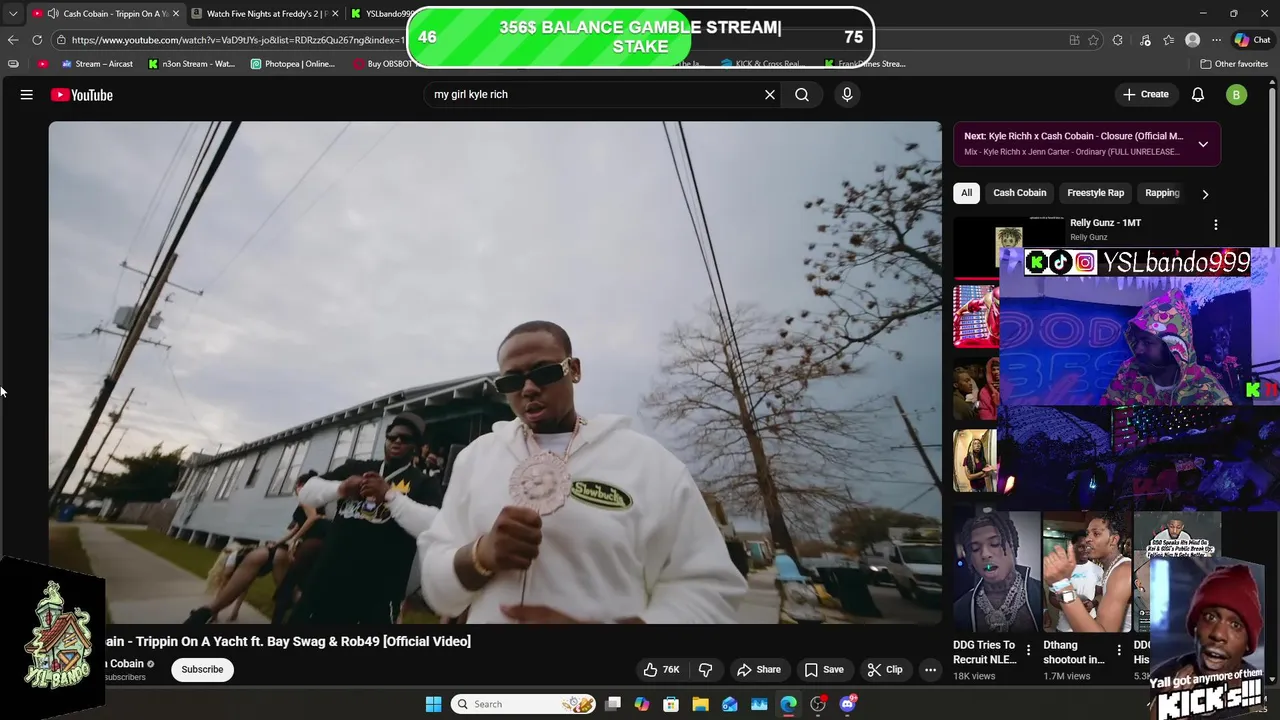Go back in the browser
Screen dimensions: 1280x720
coord(13,40)
